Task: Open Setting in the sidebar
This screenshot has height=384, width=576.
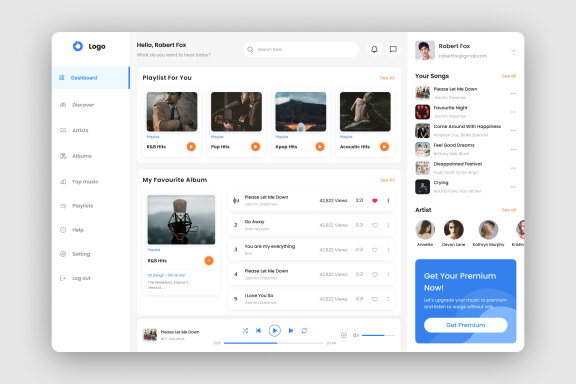Action: 75,254
